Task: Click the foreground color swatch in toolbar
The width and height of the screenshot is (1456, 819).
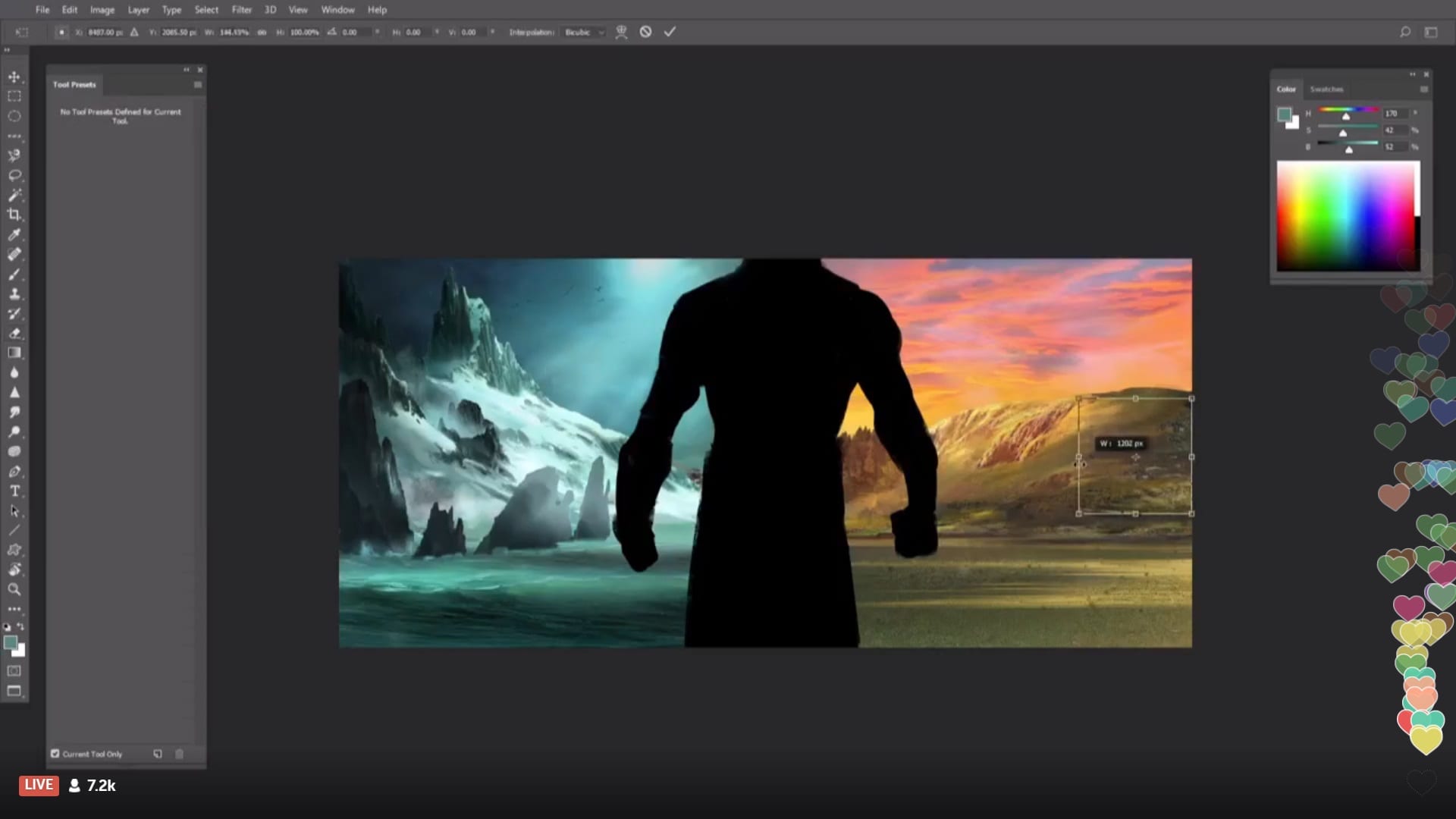Action: 10,642
